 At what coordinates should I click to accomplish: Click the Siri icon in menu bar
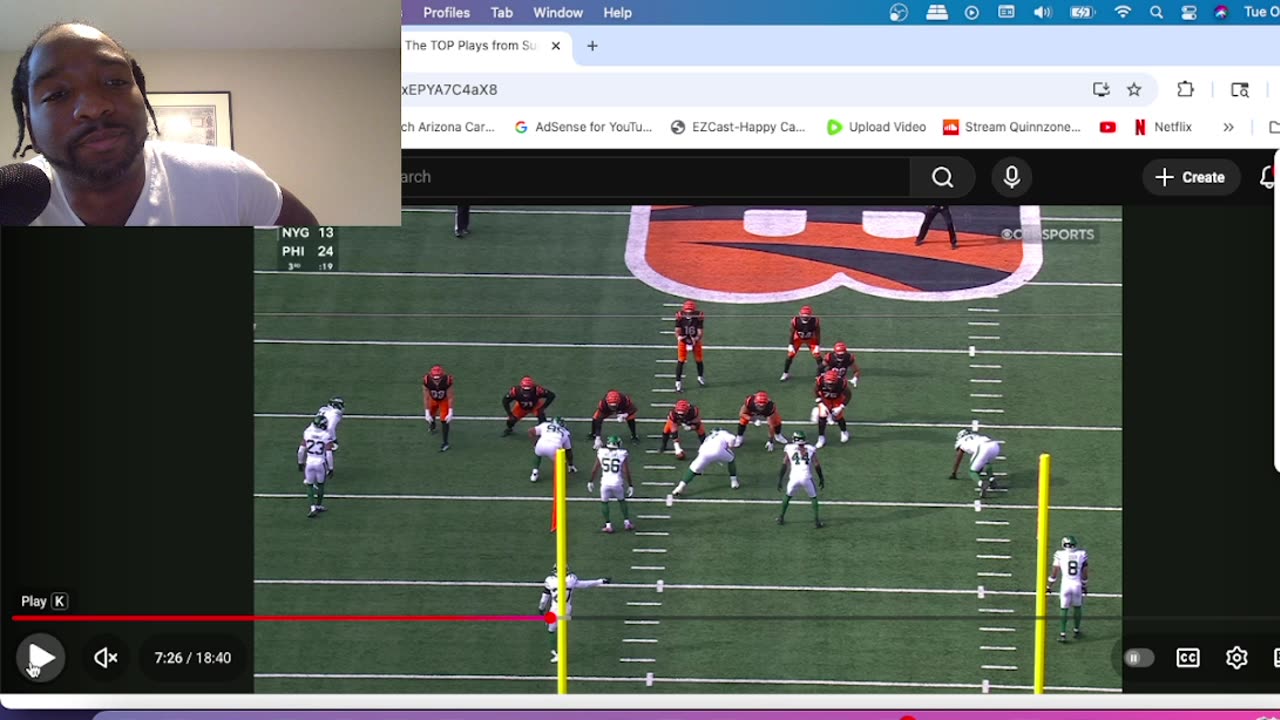point(1221,13)
